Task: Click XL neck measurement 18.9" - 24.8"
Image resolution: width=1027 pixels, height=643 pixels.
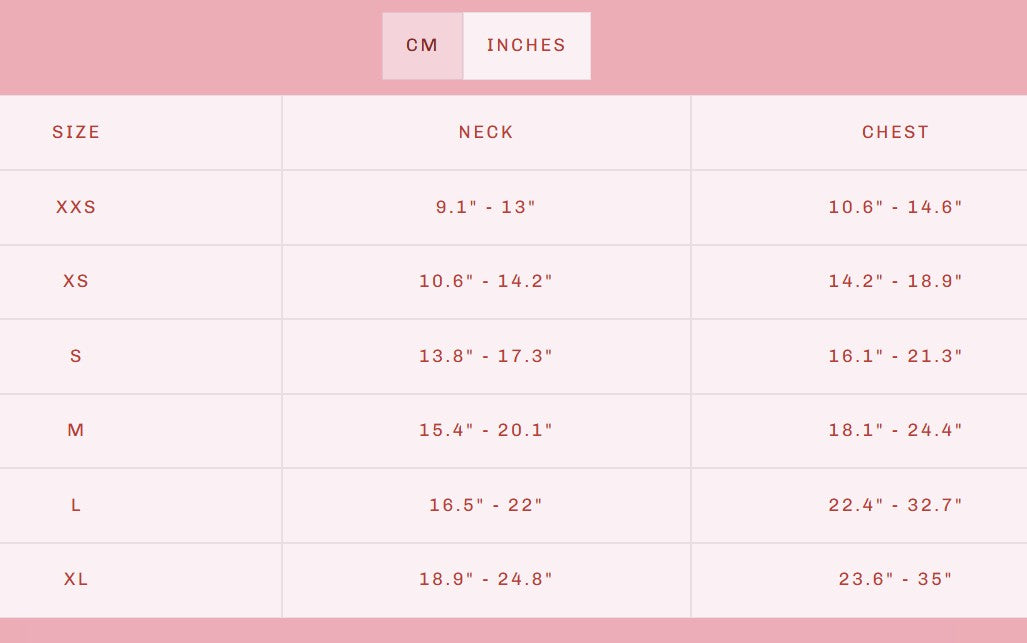Action: pyautogui.click(x=486, y=579)
